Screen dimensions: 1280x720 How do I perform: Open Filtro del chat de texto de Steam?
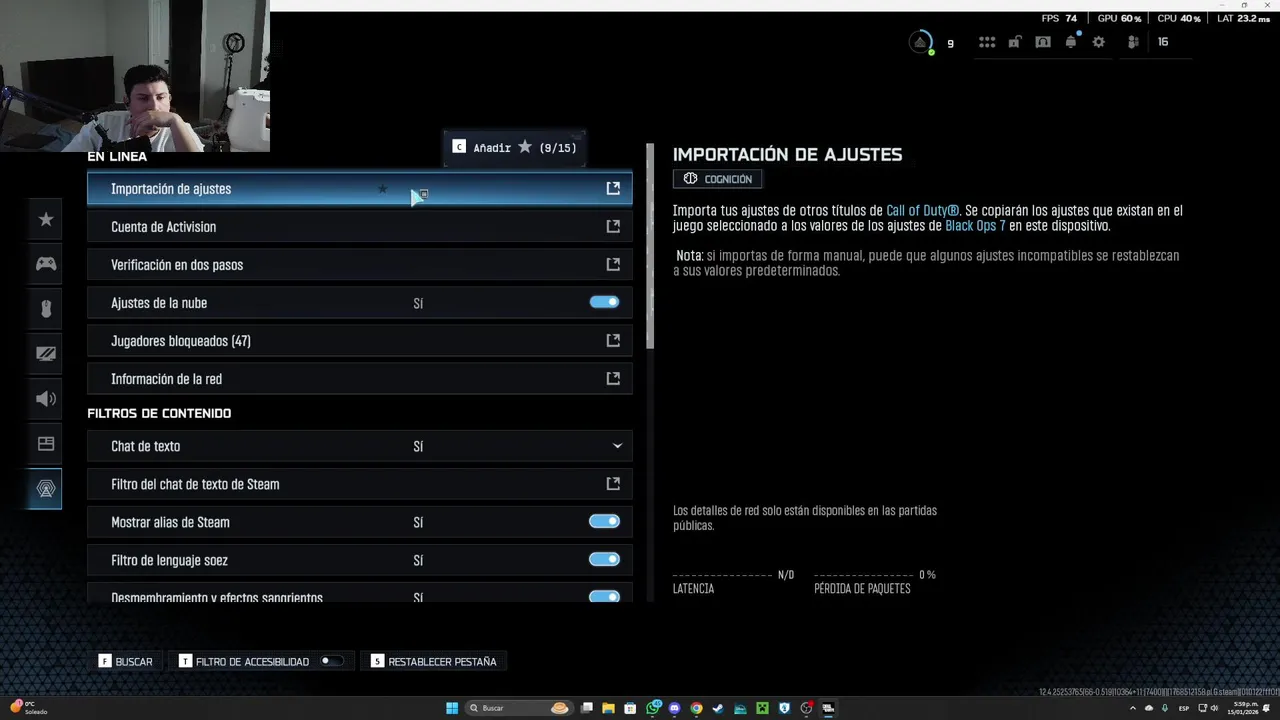click(360, 484)
